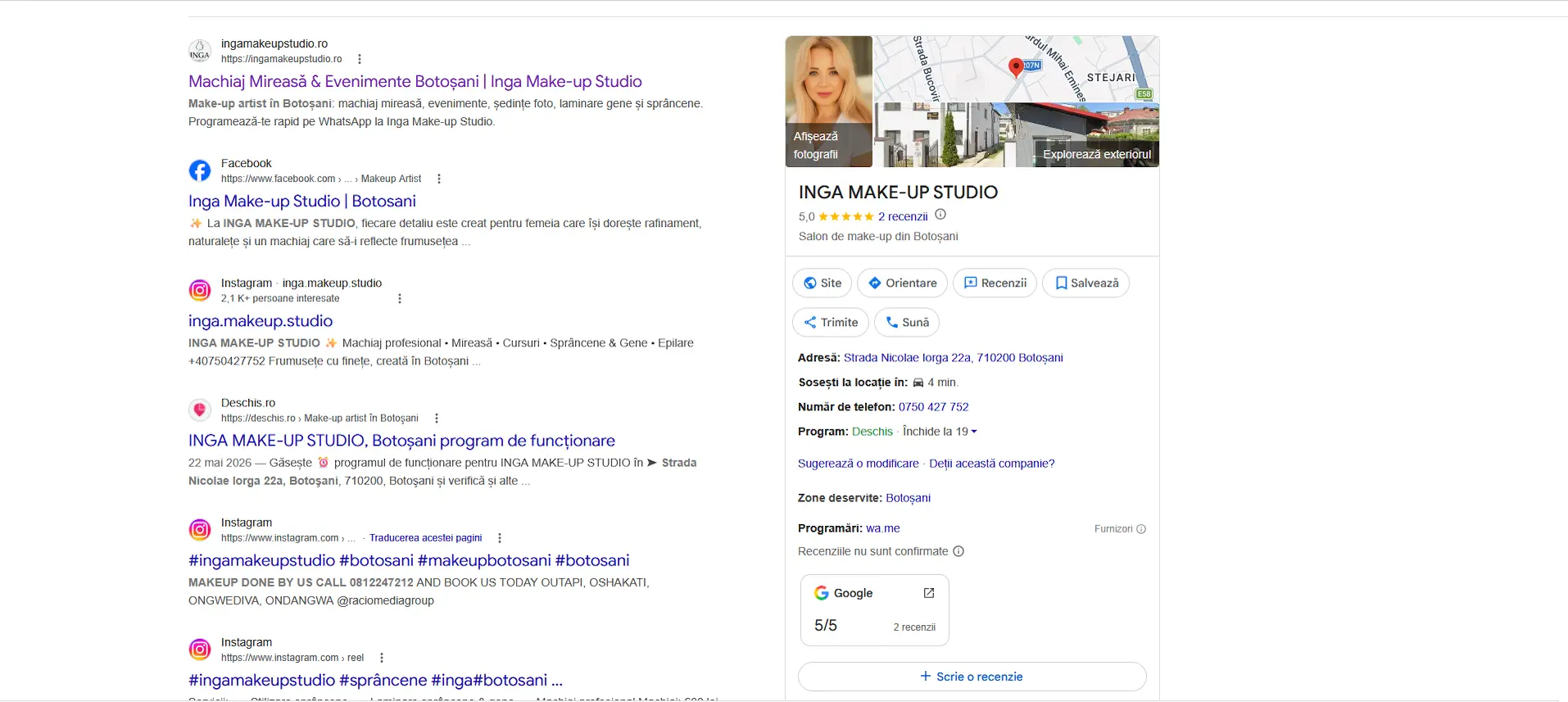Image resolution: width=1568 pixels, height=702 pixels.
Task: Click the Furnizori info icon
Action: (1141, 529)
